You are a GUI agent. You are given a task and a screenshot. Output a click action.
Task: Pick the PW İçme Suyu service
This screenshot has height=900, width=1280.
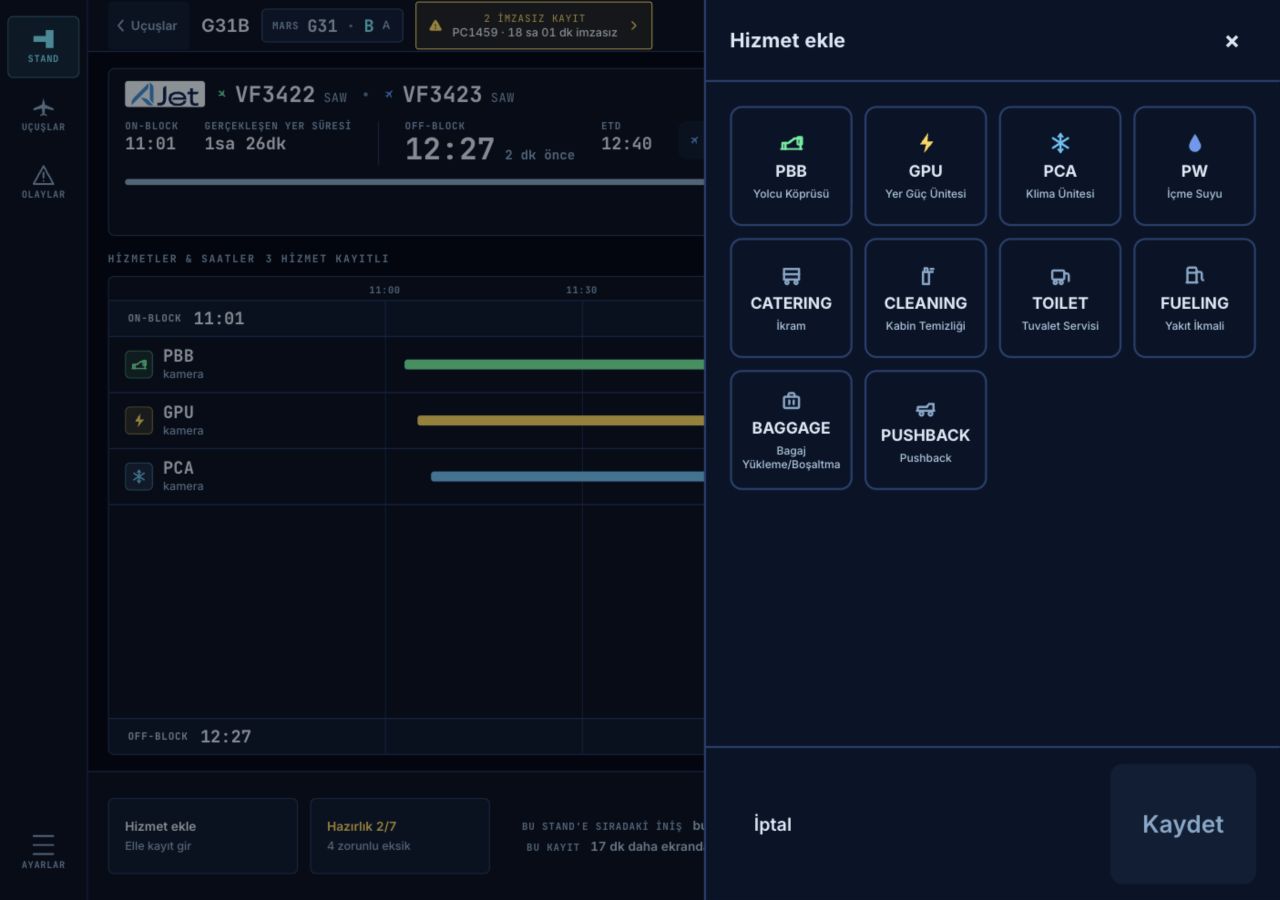click(x=1194, y=166)
